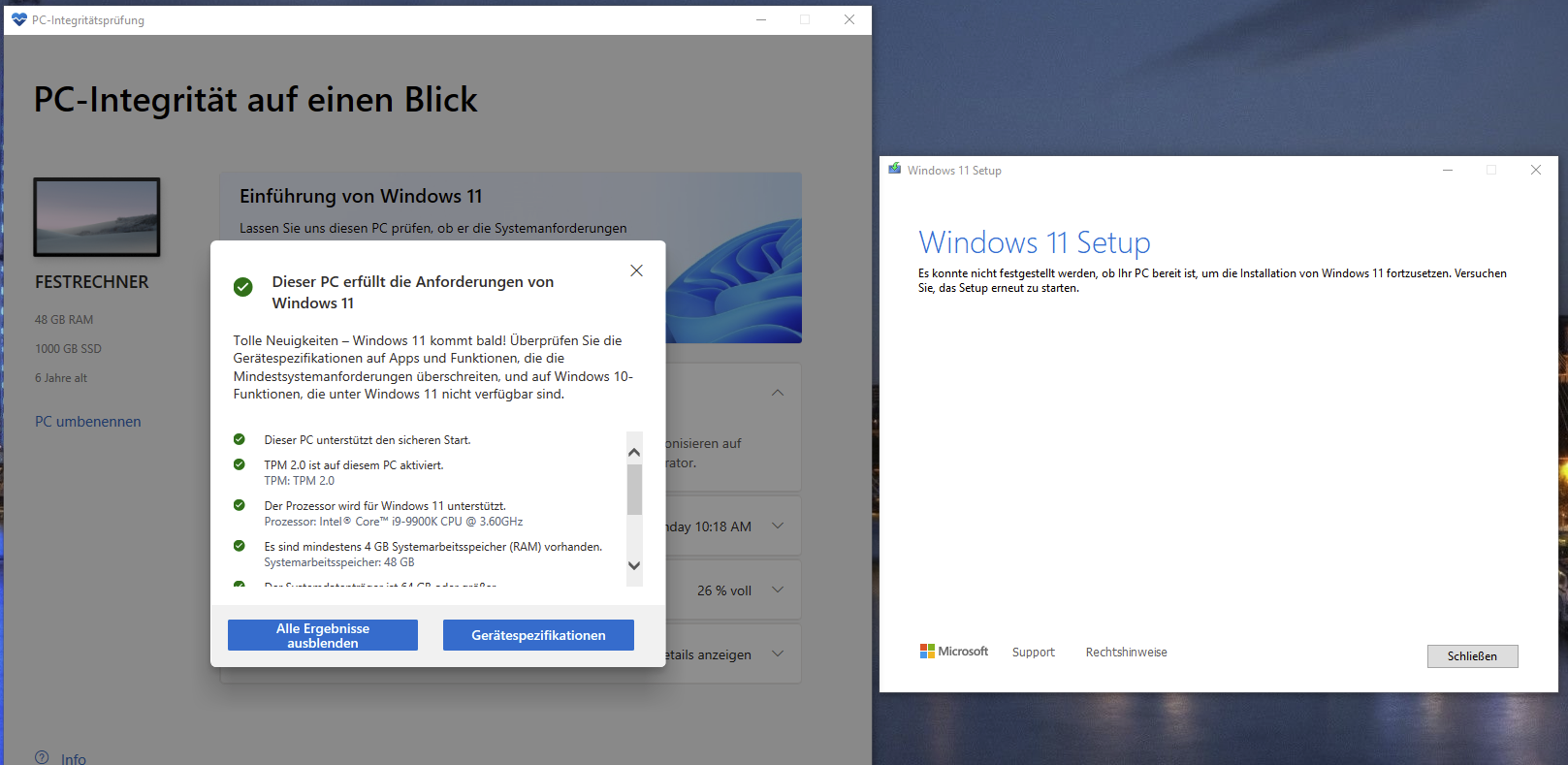Screen dimensions: 1568x765
Task: Click the scroll up arrow of the results list
Action: (x=634, y=452)
